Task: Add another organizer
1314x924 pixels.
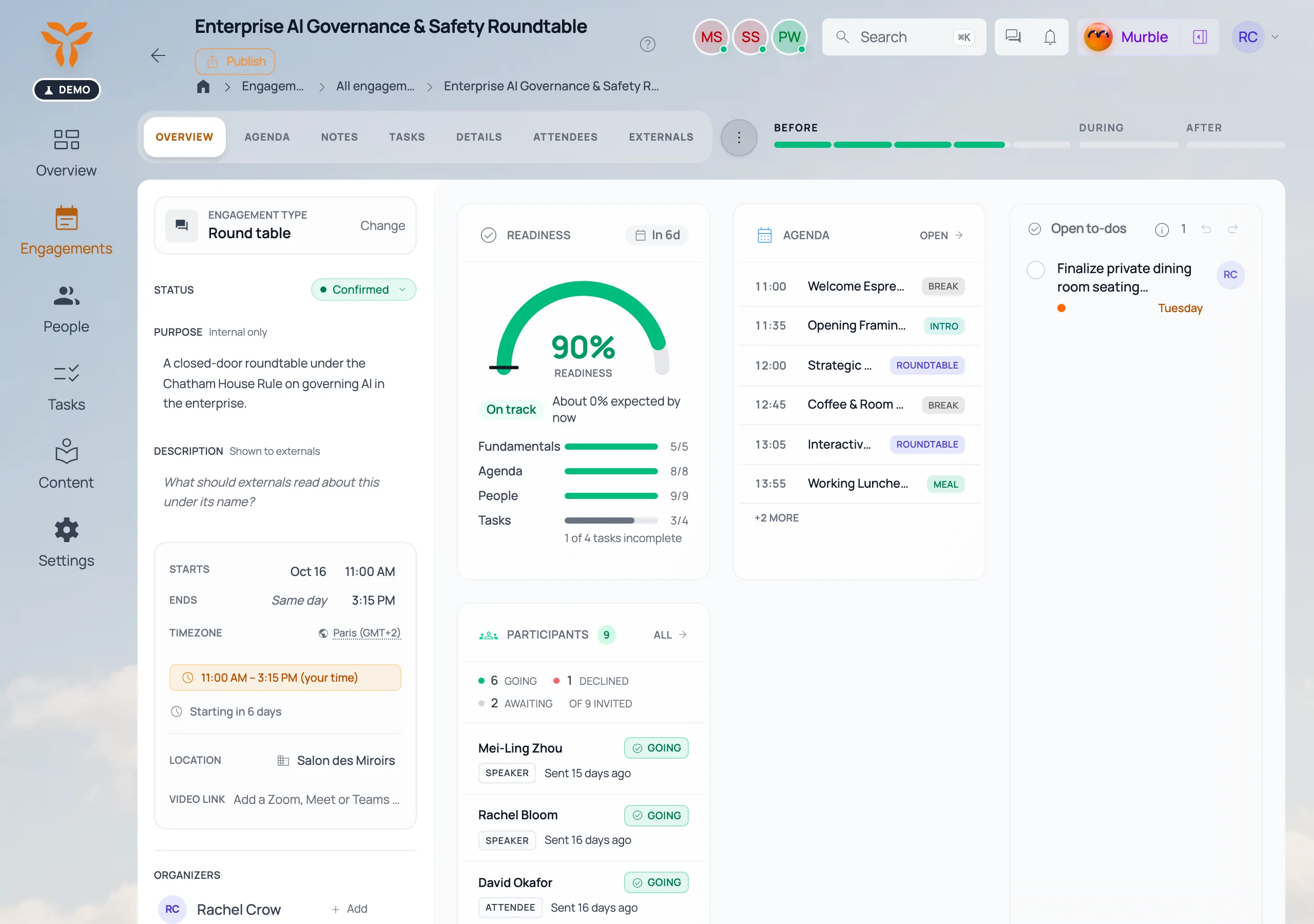Action: tap(350, 909)
